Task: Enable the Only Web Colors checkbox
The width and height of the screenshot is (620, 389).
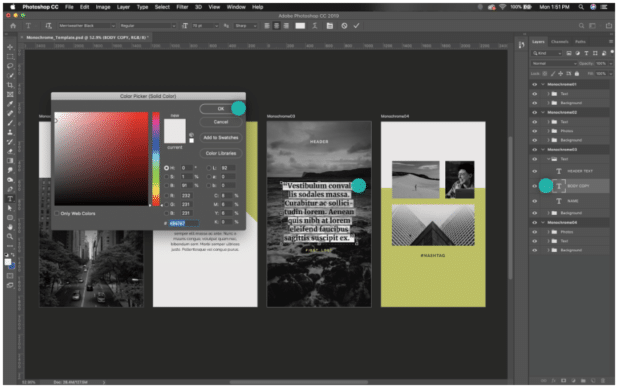Action: 57,214
